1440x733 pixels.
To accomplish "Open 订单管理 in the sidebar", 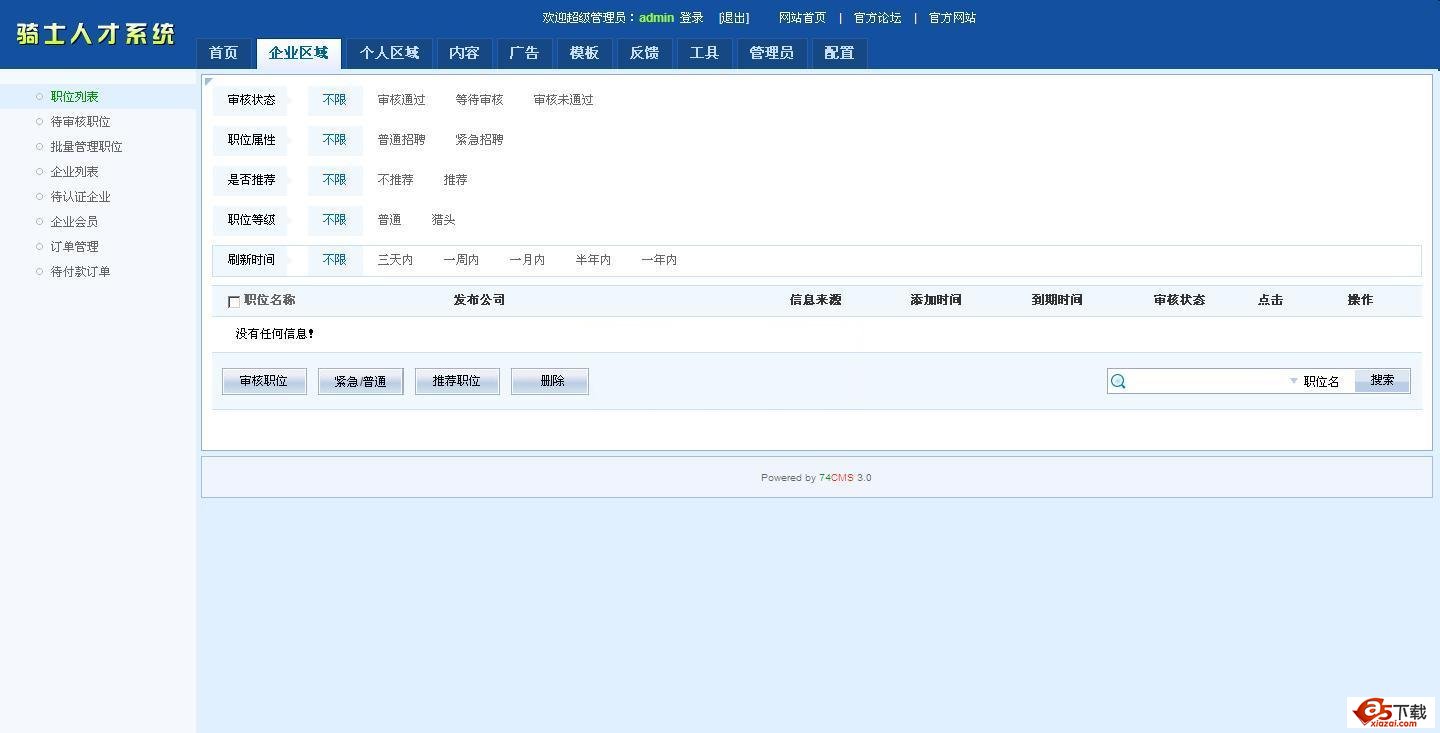I will click(74, 247).
